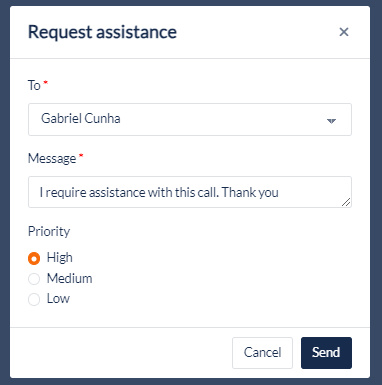
Task: Click the High priority text label
Action: click(60, 258)
